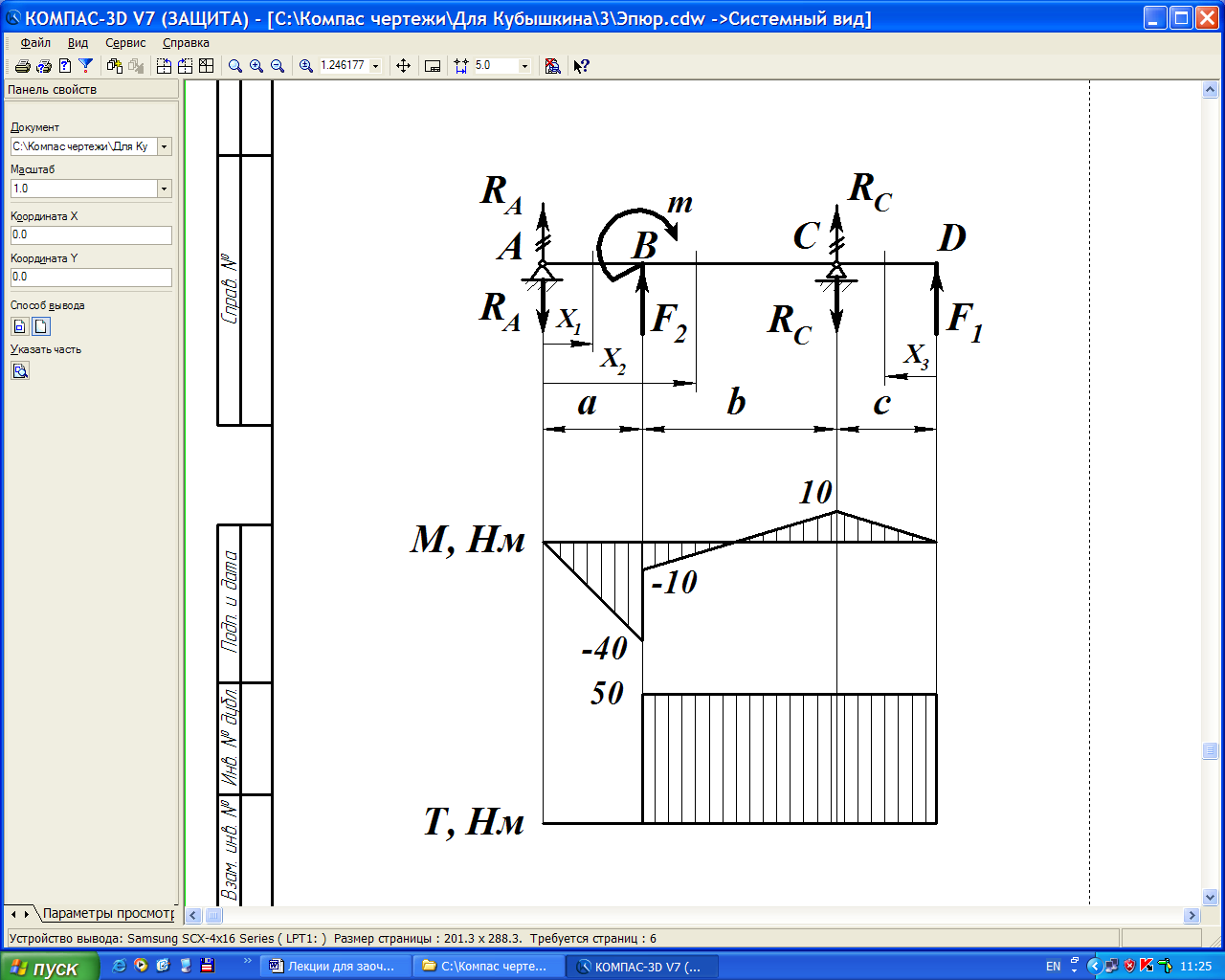Screen dimensions: 1225x980
Task: Click the greyed remove document icon
Action: pos(136,66)
